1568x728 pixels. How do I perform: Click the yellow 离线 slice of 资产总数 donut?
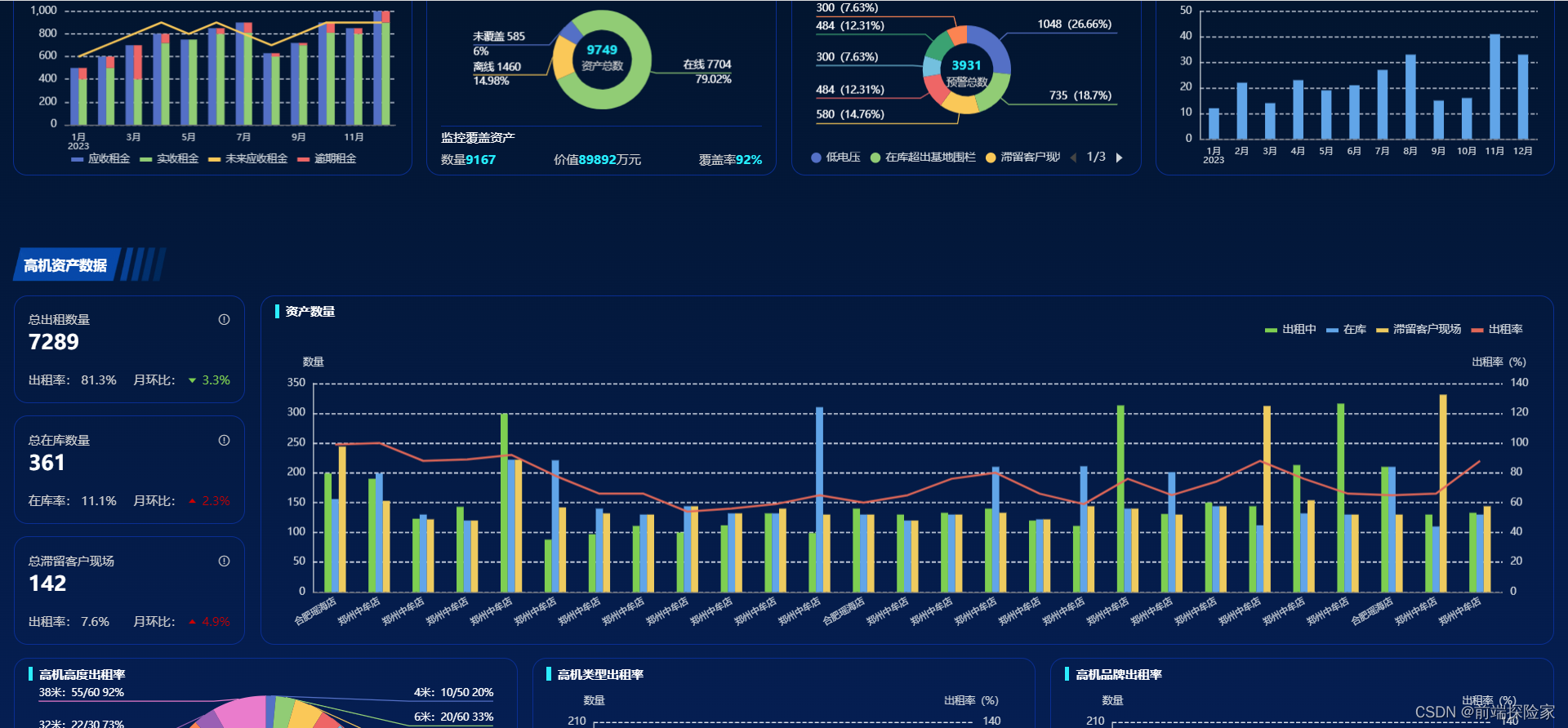tap(562, 57)
